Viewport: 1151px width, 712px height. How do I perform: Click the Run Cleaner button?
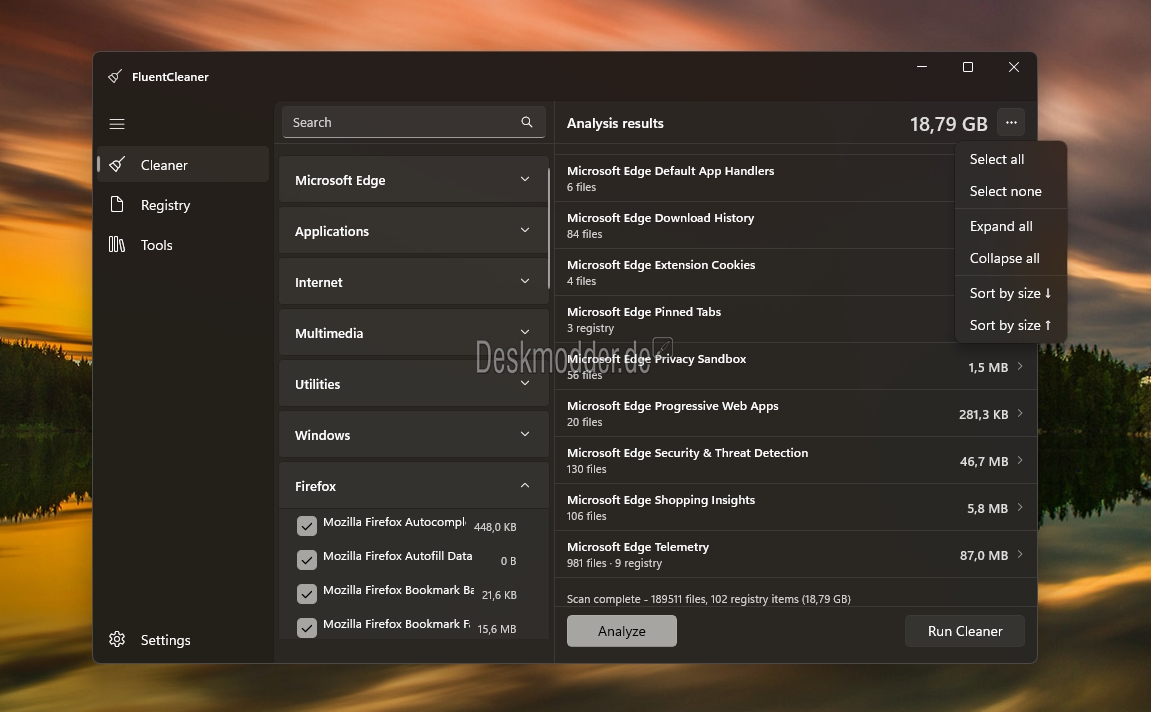[965, 631]
